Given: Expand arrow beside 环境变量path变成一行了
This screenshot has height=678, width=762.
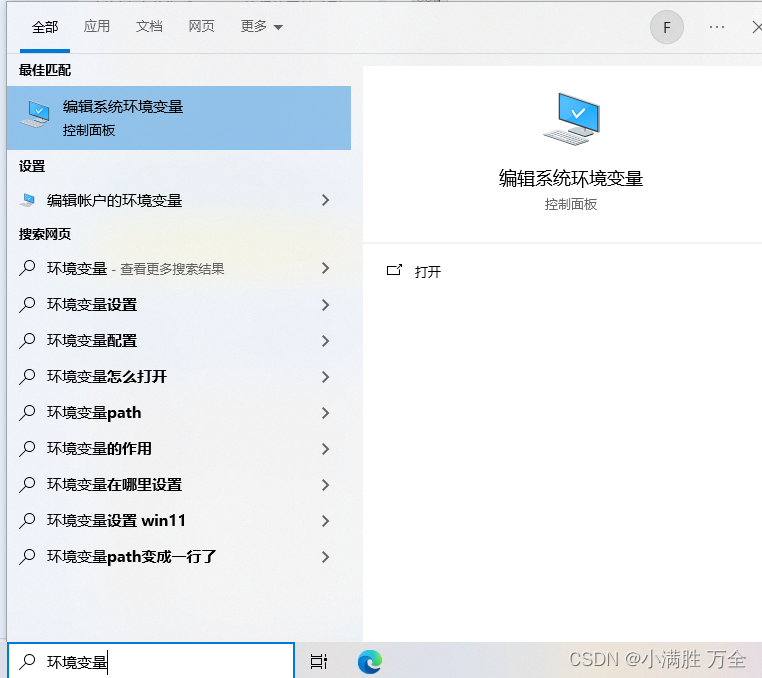Looking at the screenshot, I should 326,556.
